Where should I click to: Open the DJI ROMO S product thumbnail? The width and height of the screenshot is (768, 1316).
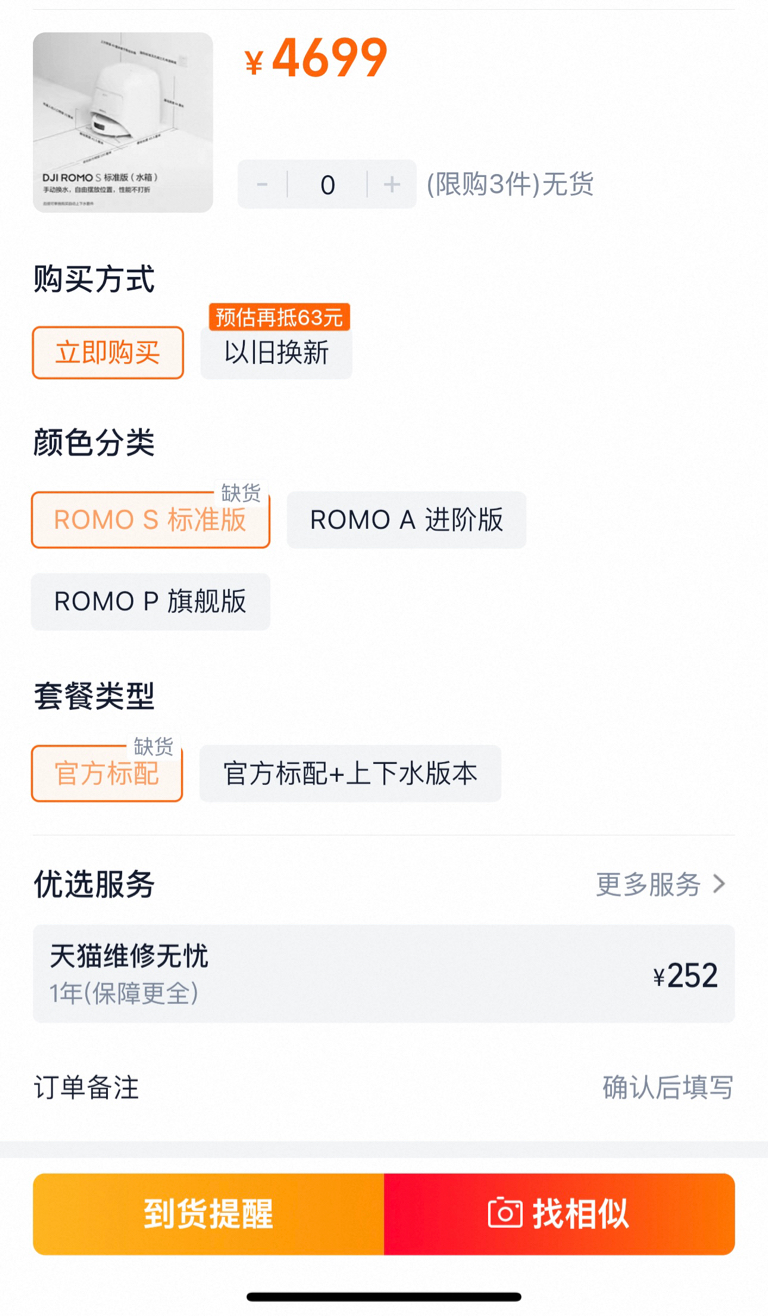[x=123, y=122]
